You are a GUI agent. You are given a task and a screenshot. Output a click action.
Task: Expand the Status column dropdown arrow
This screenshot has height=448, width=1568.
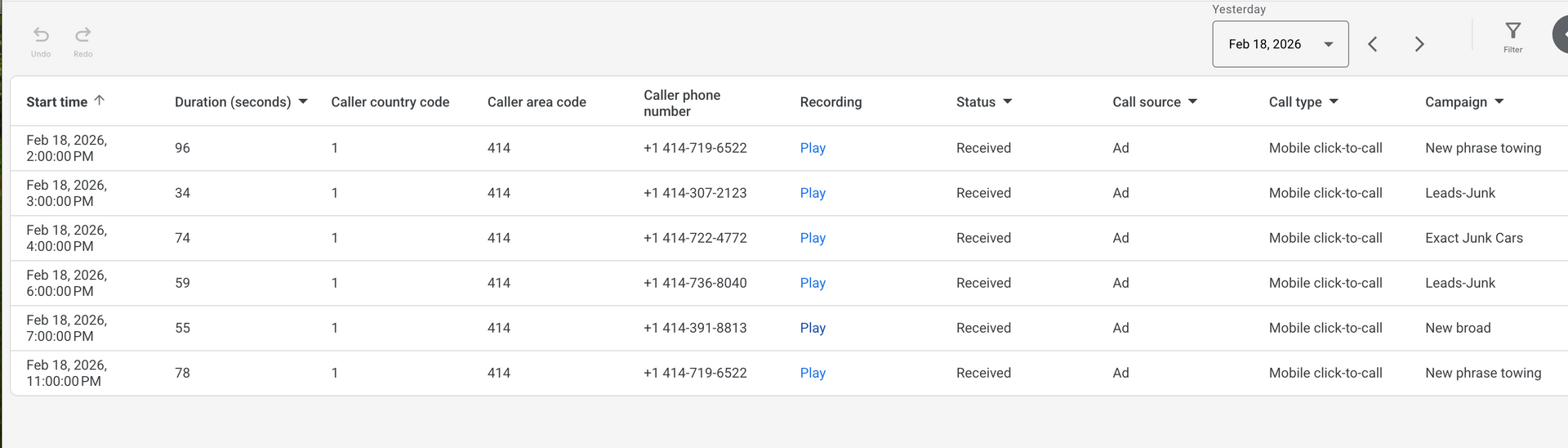(1007, 101)
